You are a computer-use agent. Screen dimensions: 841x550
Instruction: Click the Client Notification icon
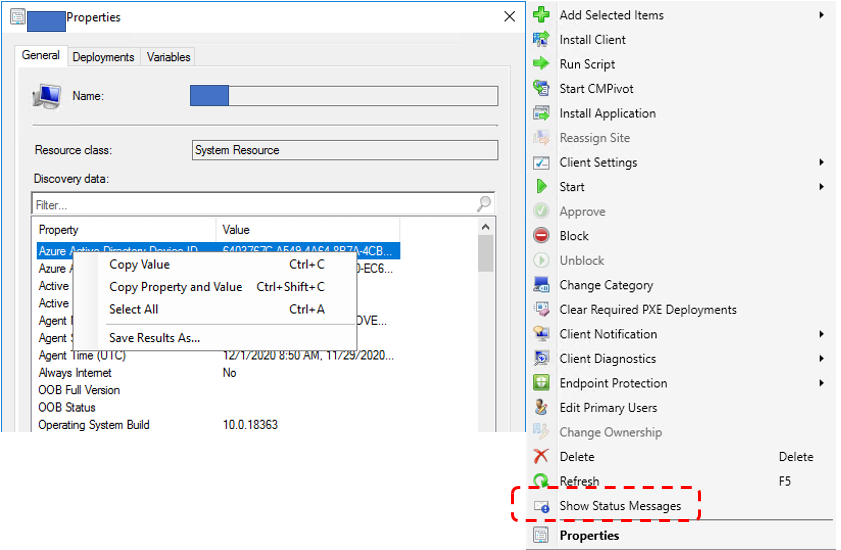click(x=541, y=334)
